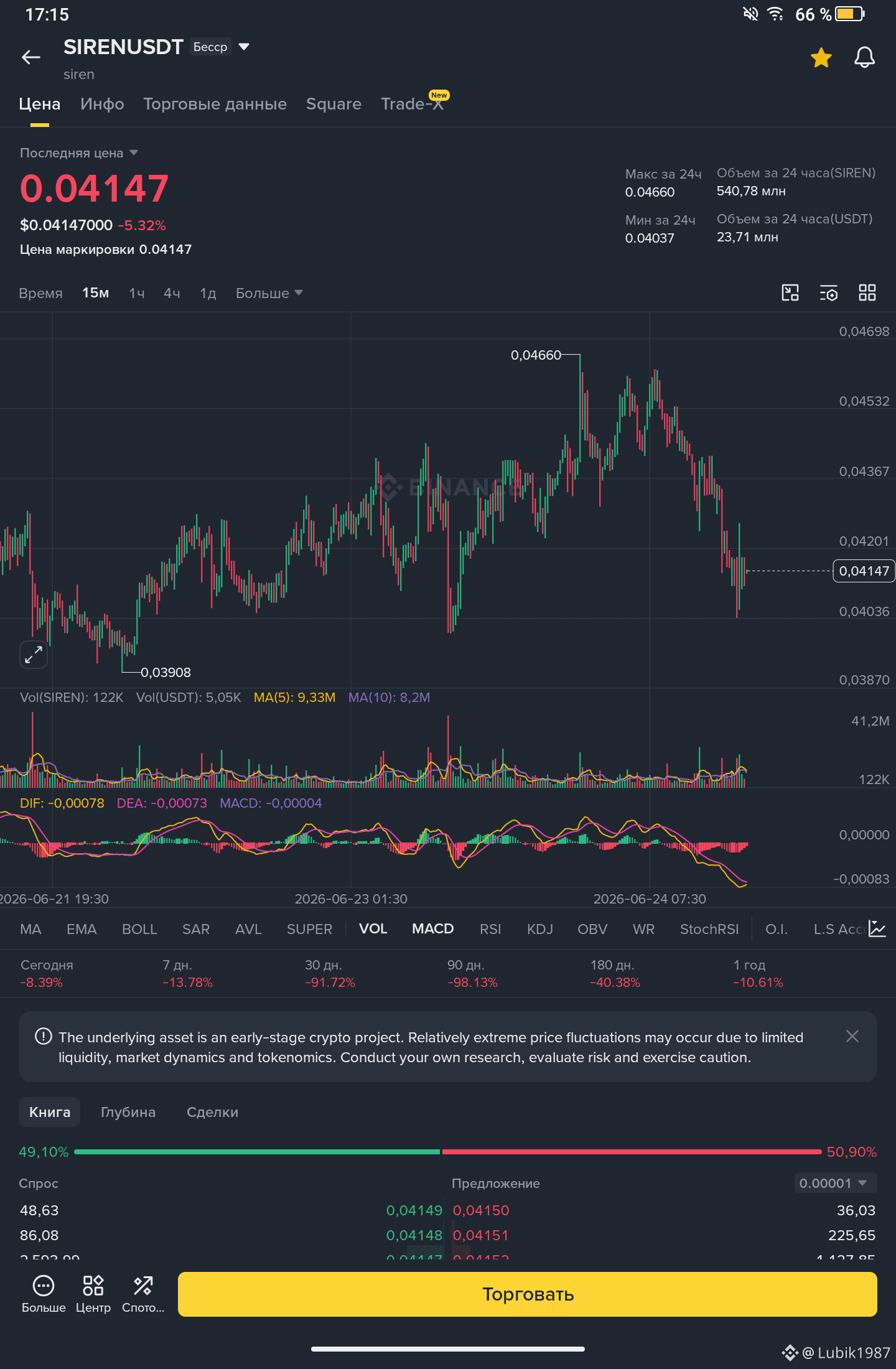Select the 15м timeframe

(x=96, y=293)
